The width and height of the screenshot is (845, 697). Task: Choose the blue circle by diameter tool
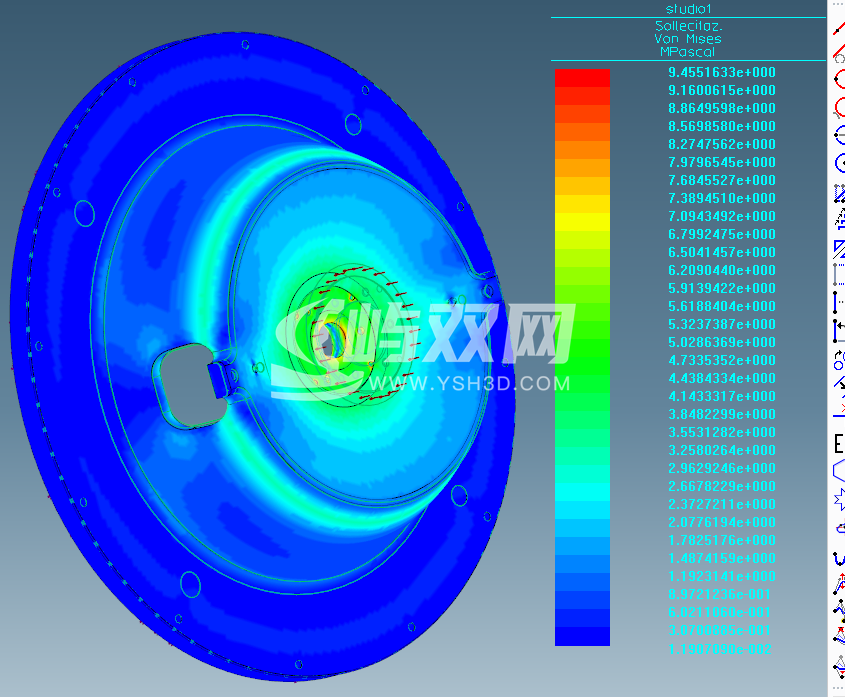click(839, 135)
